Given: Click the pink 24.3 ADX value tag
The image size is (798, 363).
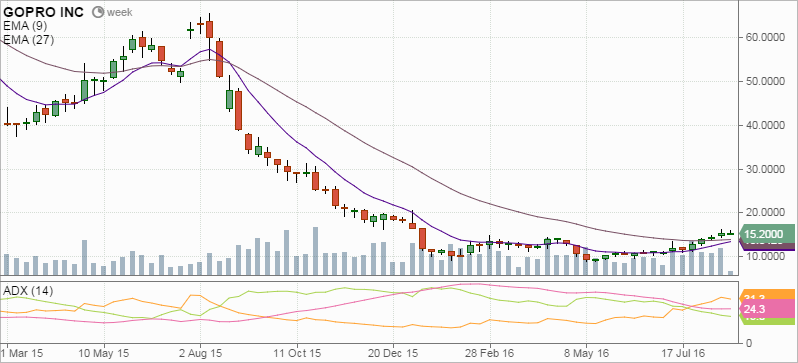Looking at the screenshot, I should pyautogui.click(x=768, y=309).
